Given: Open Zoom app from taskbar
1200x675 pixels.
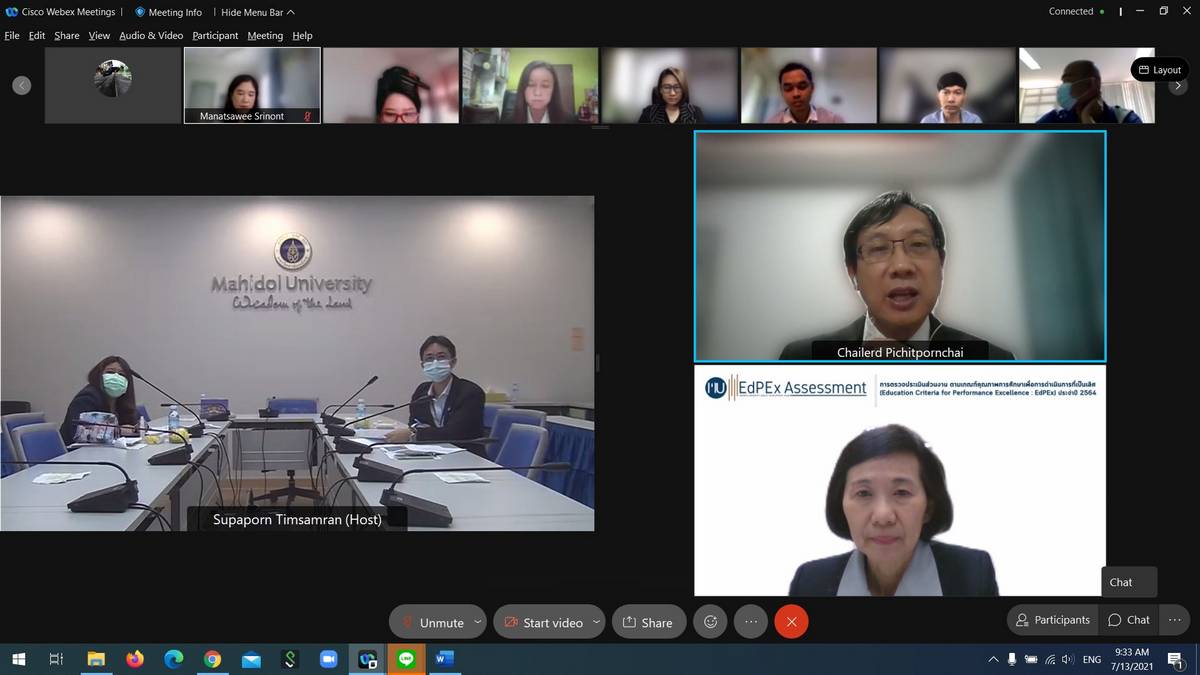Looking at the screenshot, I should tap(328, 659).
